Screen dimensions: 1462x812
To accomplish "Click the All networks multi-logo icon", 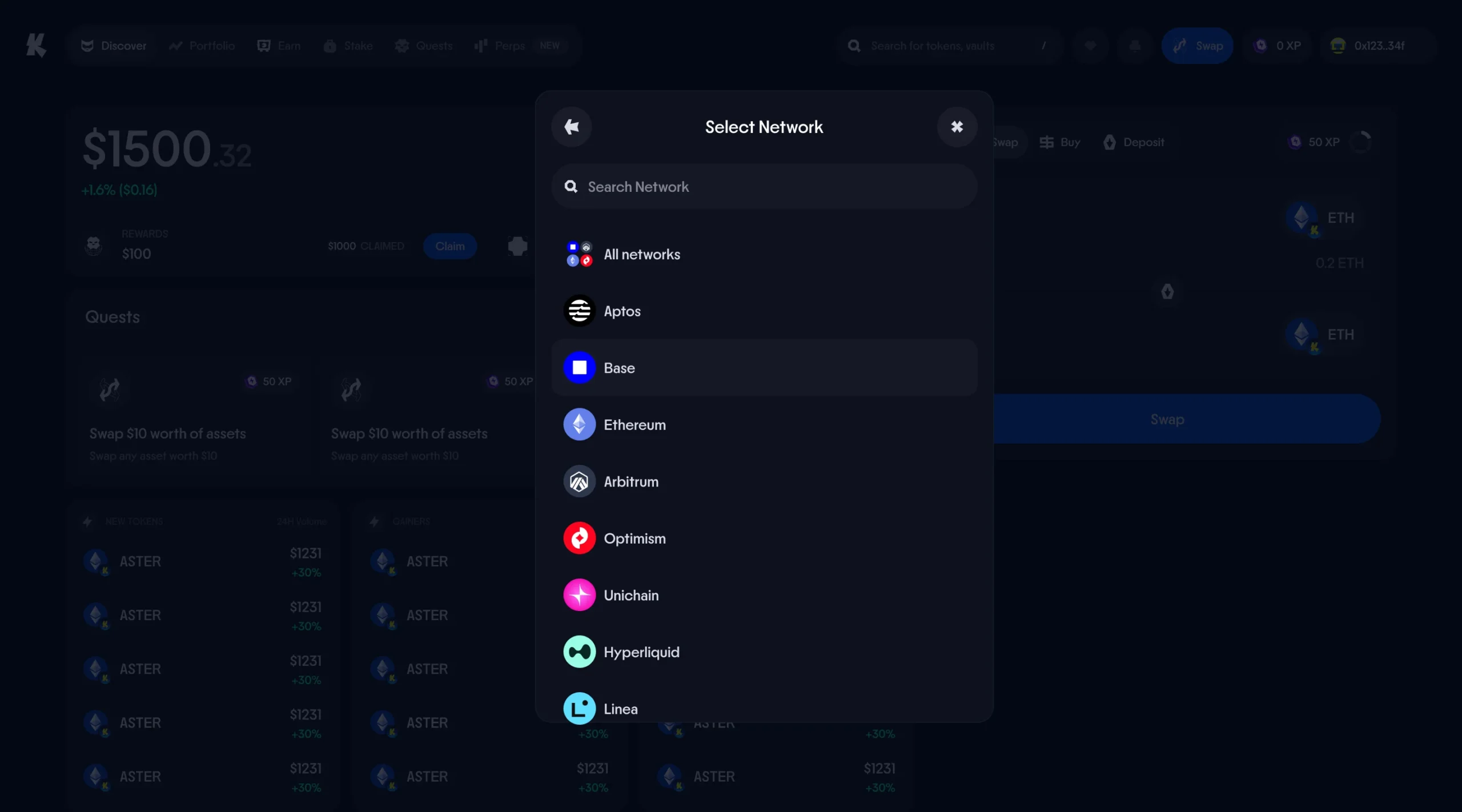I will click(579, 254).
